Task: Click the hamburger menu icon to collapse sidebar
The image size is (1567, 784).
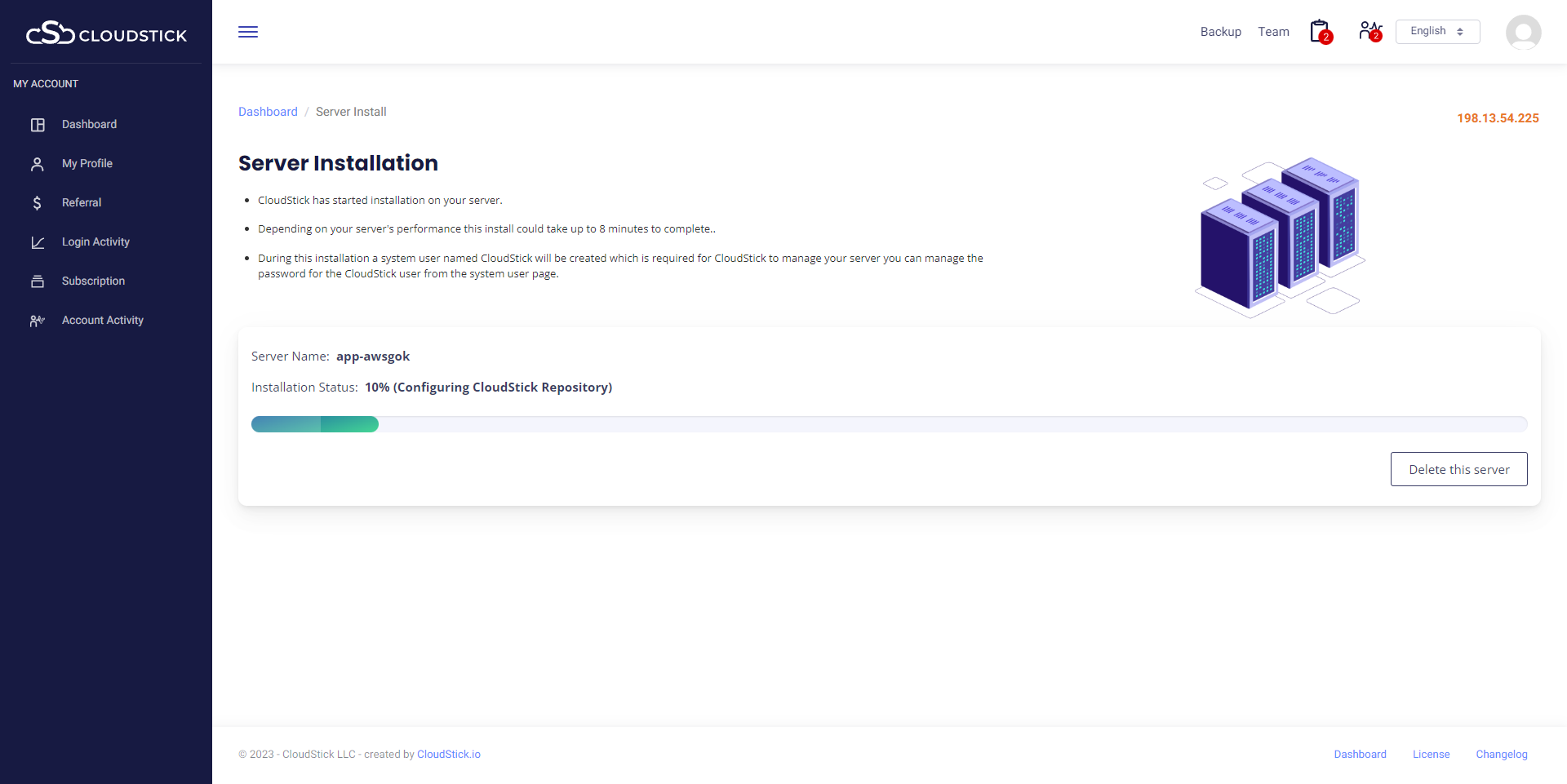Action: click(248, 32)
